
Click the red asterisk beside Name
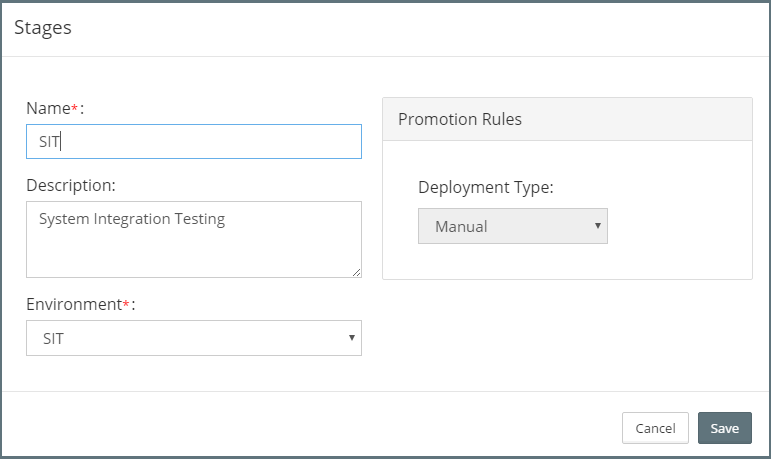click(72, 106)
